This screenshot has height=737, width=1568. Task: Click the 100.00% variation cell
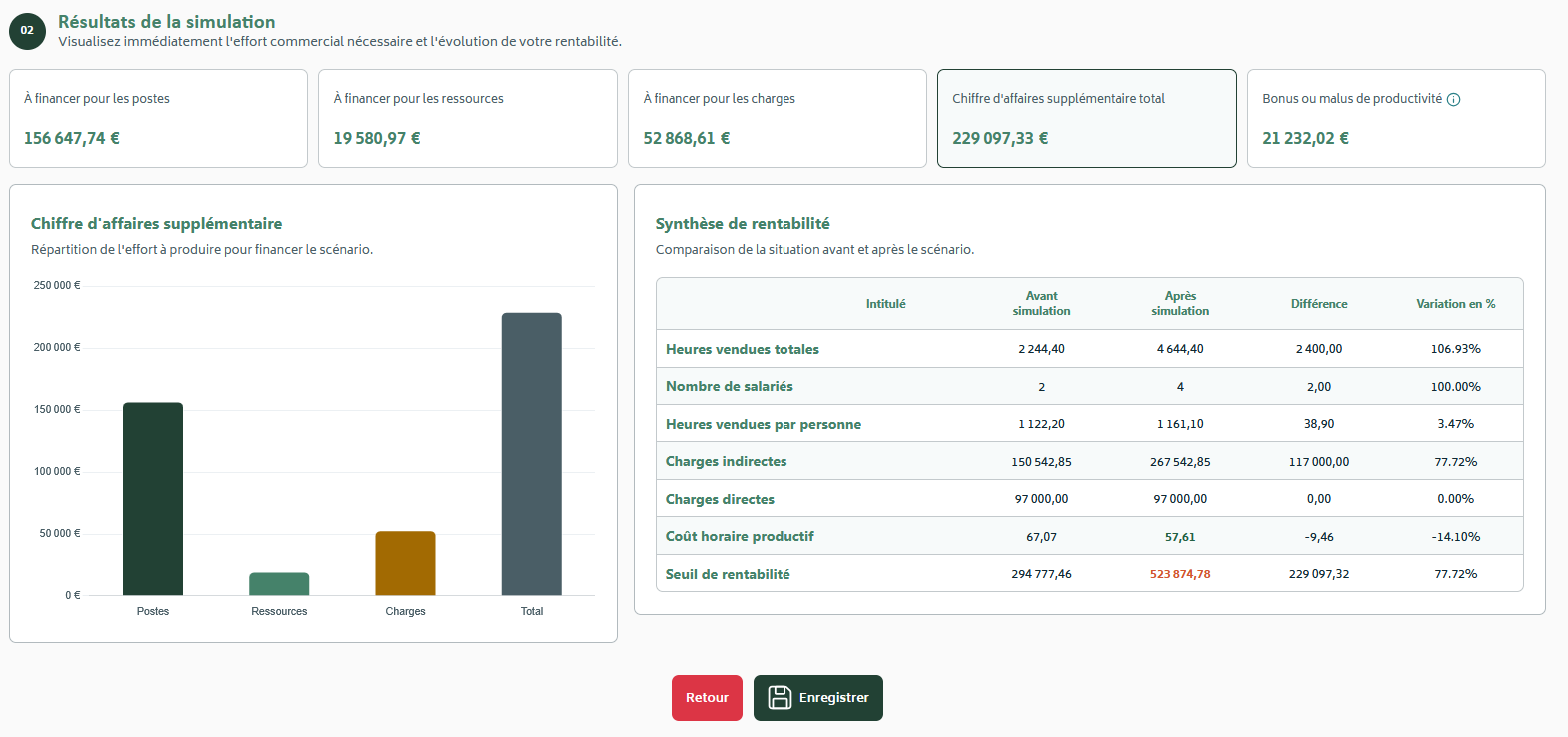point(1455,386)
